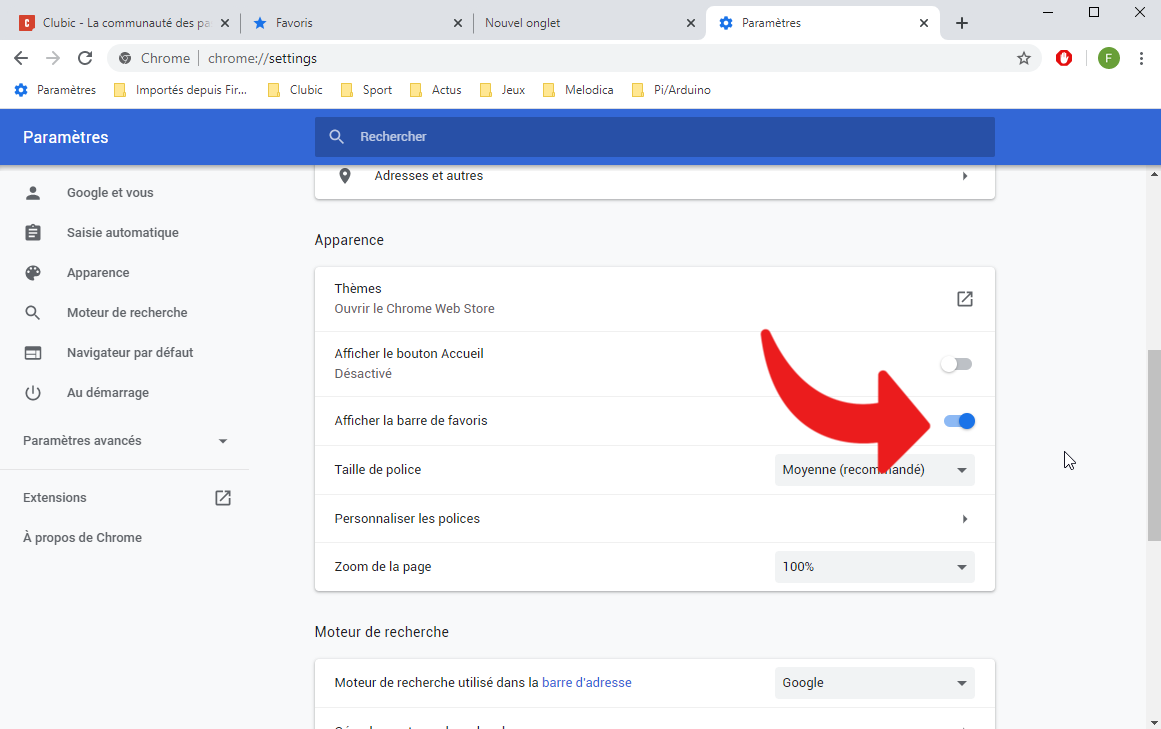Open a new tab with the plus button
This screenshot has height=729, width=1161.
point(961,23)
